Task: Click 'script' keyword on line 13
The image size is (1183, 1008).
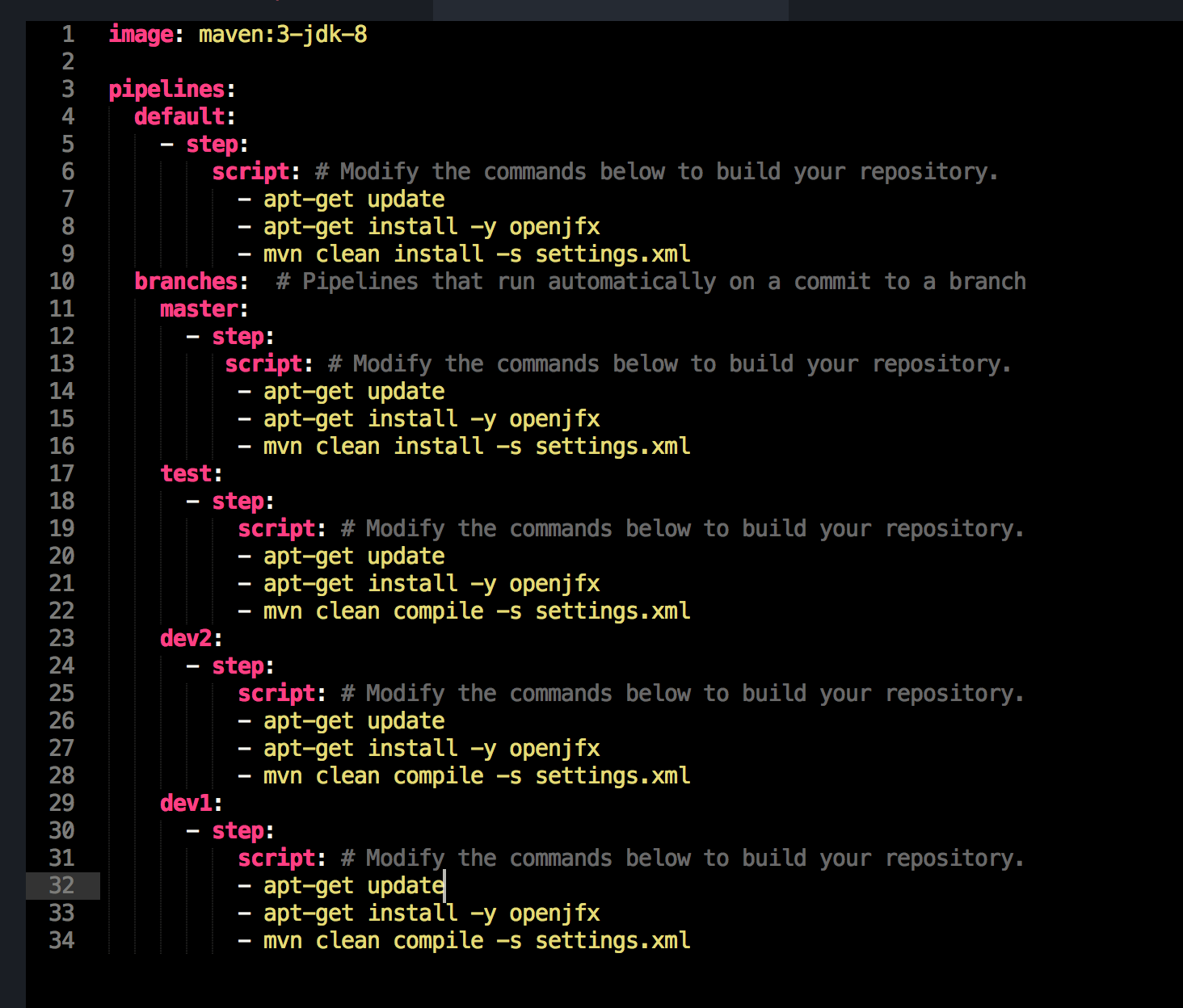Action: 263,364
